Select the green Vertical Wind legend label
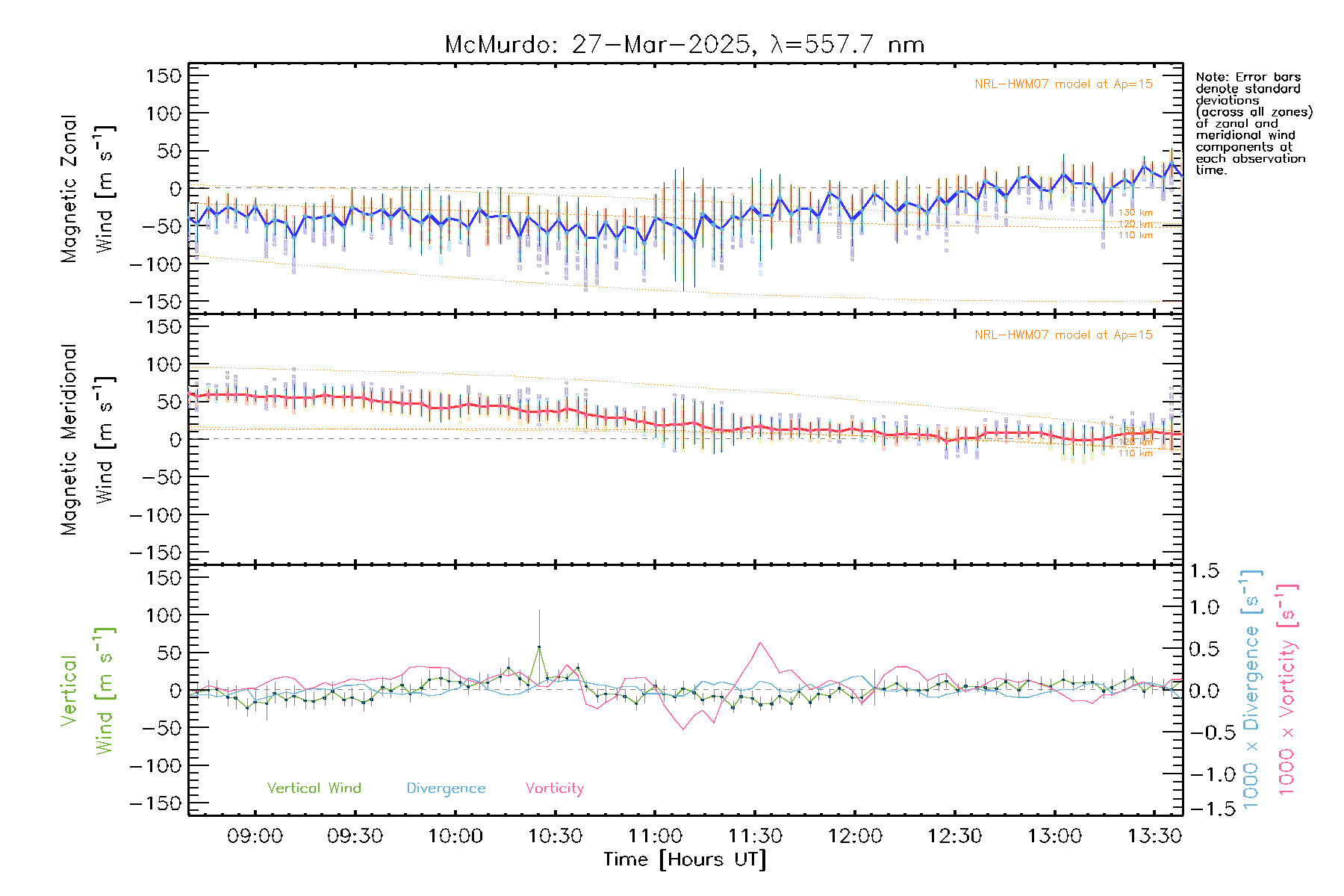Screen dimensions: 1344x896 tap(314, 788)
